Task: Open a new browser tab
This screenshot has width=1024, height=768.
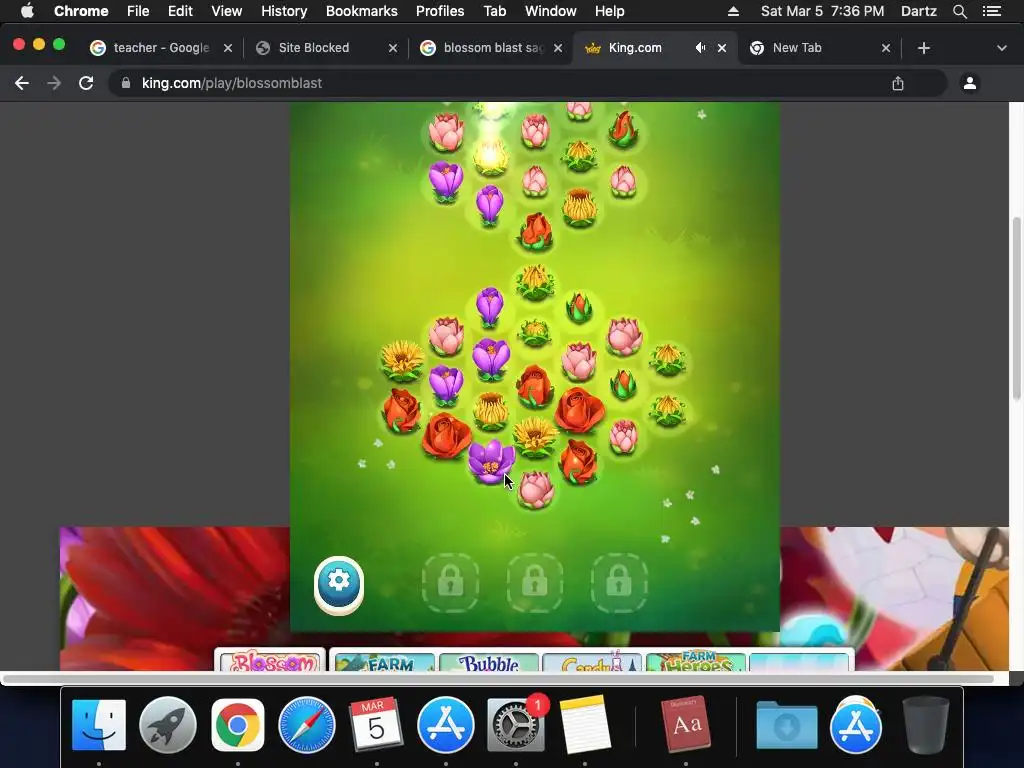Action: click(x=923, y=48)
